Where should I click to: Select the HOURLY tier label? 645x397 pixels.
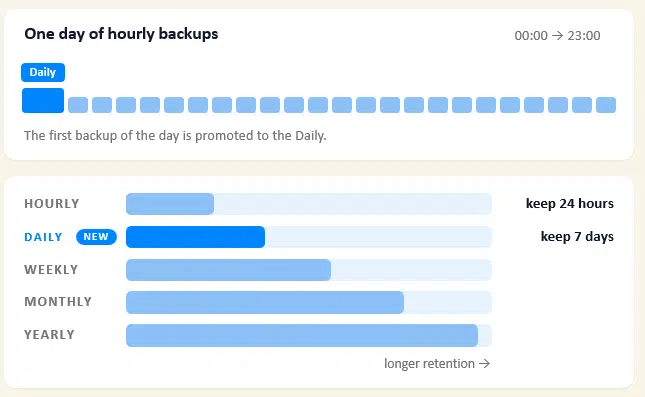52,204
